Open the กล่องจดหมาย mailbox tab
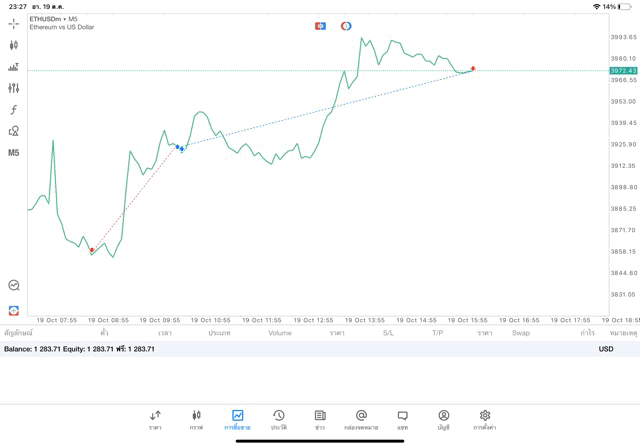The width and height of the screenshot is (640, 447). point(361,419)
